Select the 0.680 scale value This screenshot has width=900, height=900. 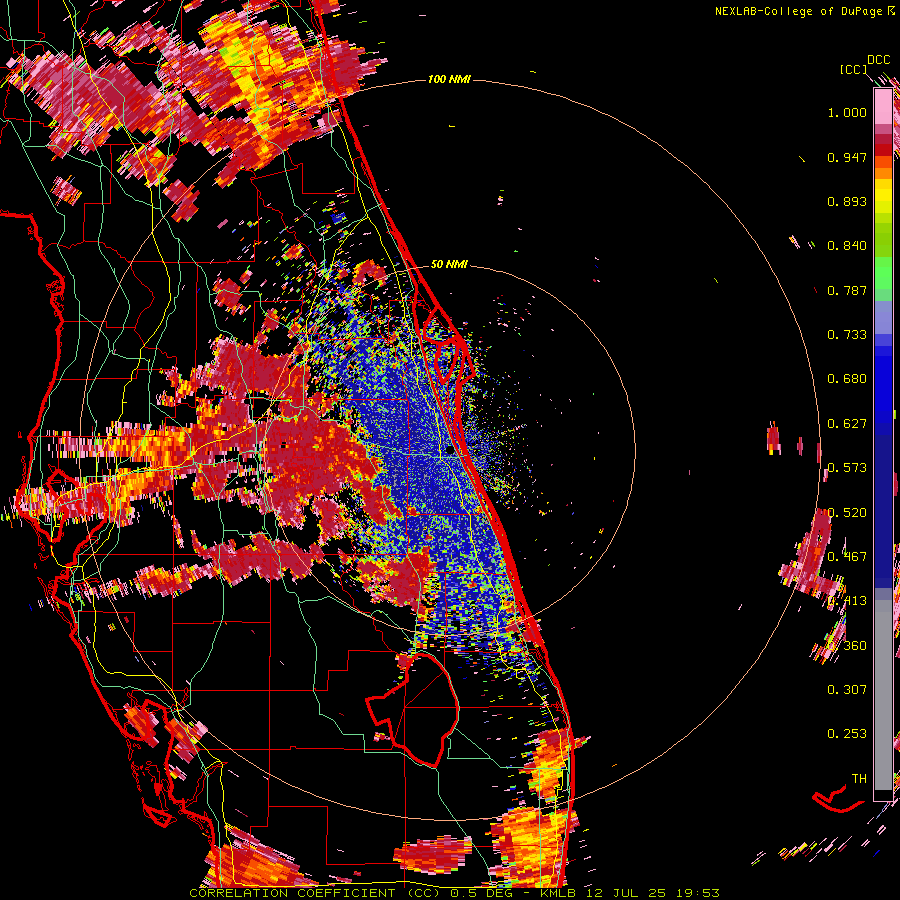[847, 379]
